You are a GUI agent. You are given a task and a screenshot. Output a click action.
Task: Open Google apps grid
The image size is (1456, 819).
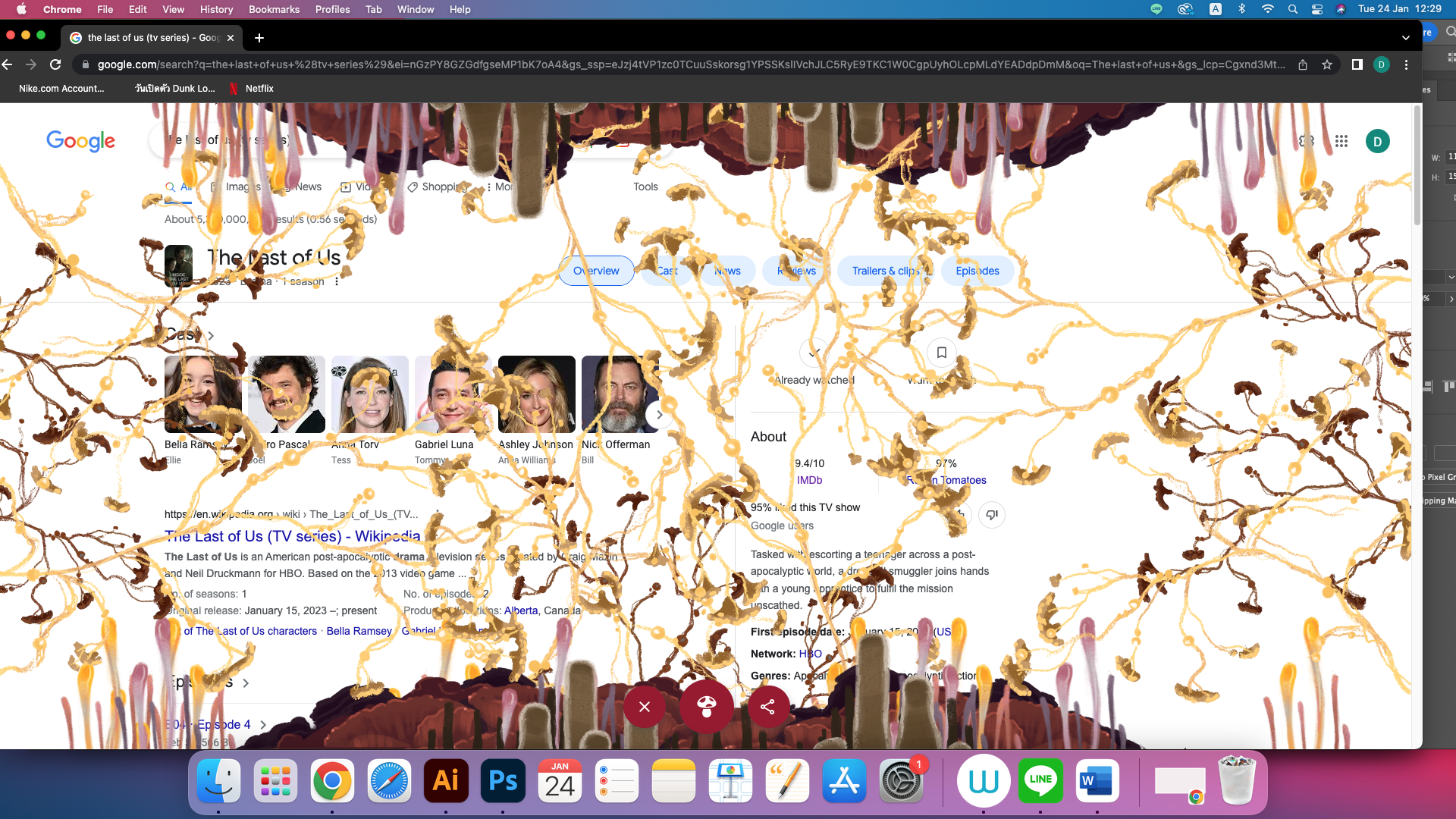(1341, 141)
